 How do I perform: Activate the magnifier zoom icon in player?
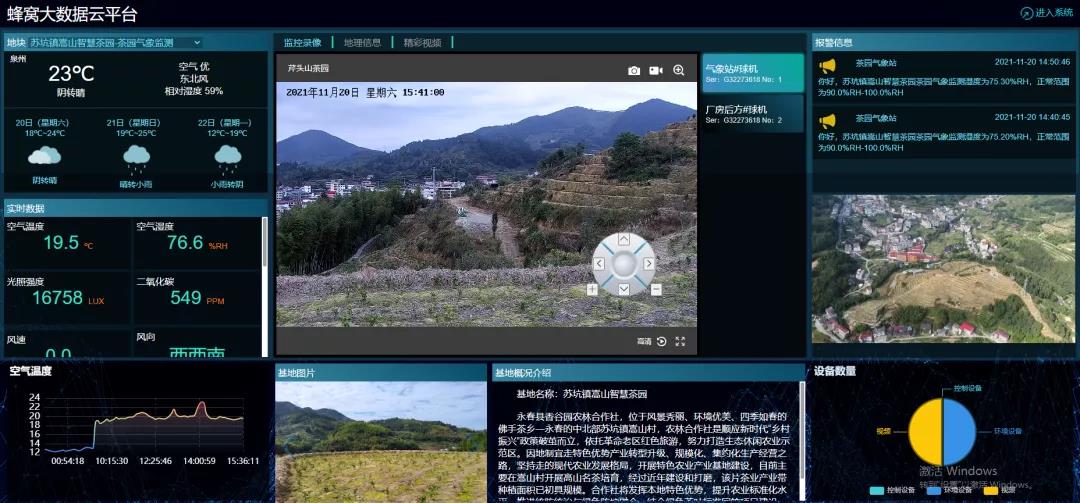pyautogui.click(x=678, y=70)
